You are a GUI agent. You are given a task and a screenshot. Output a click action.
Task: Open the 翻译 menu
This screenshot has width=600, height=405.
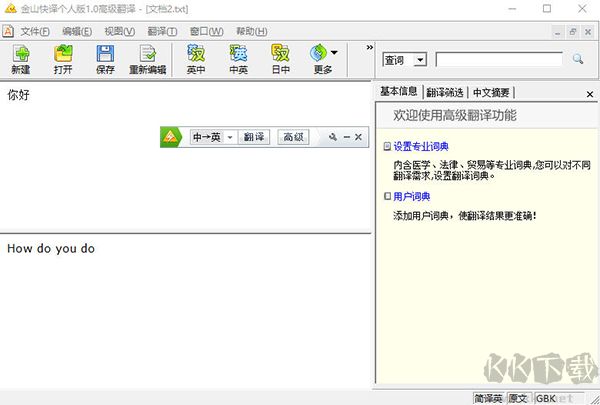click(x=162, y=31)
